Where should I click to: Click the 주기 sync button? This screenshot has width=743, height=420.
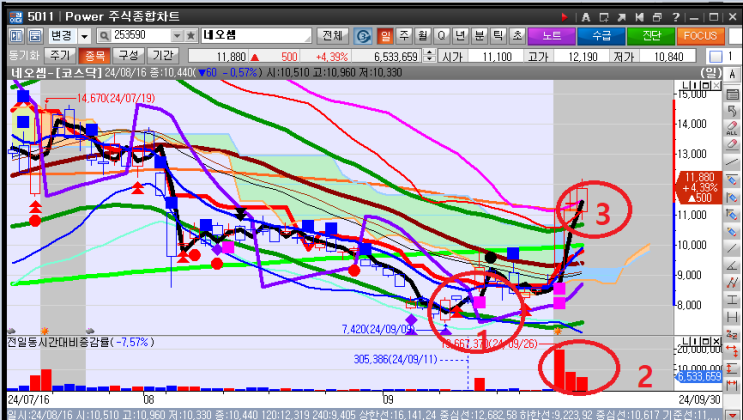tap(60, 56)
